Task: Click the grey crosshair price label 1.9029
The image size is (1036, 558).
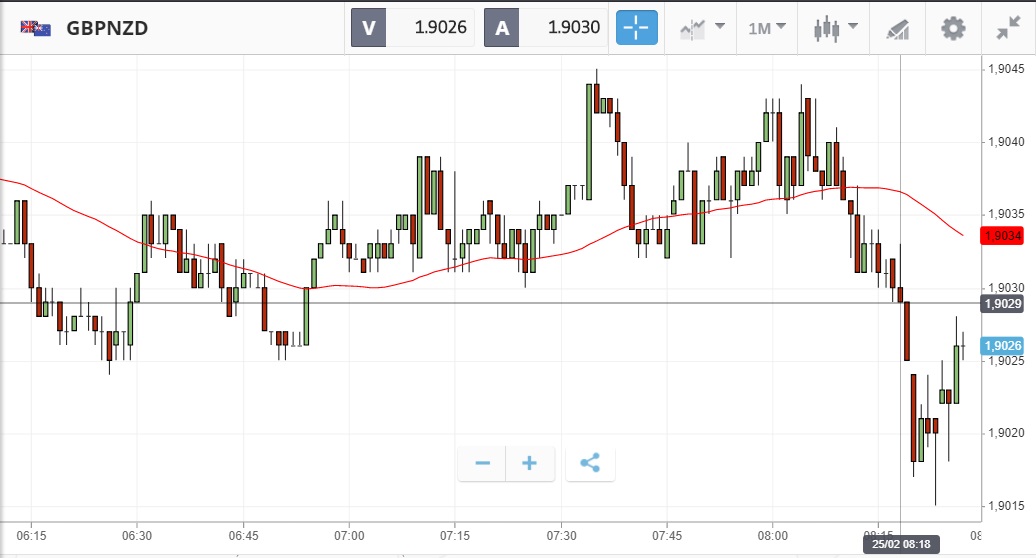Action: [1002, 304]
